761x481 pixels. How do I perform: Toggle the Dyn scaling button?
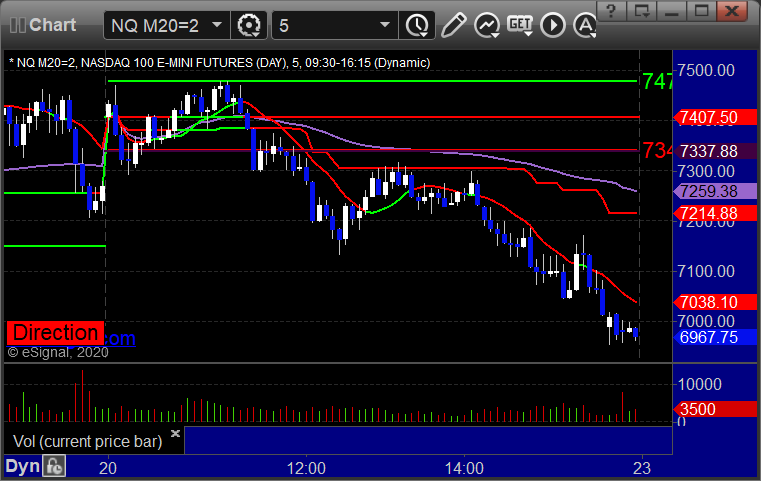point(22,466)
